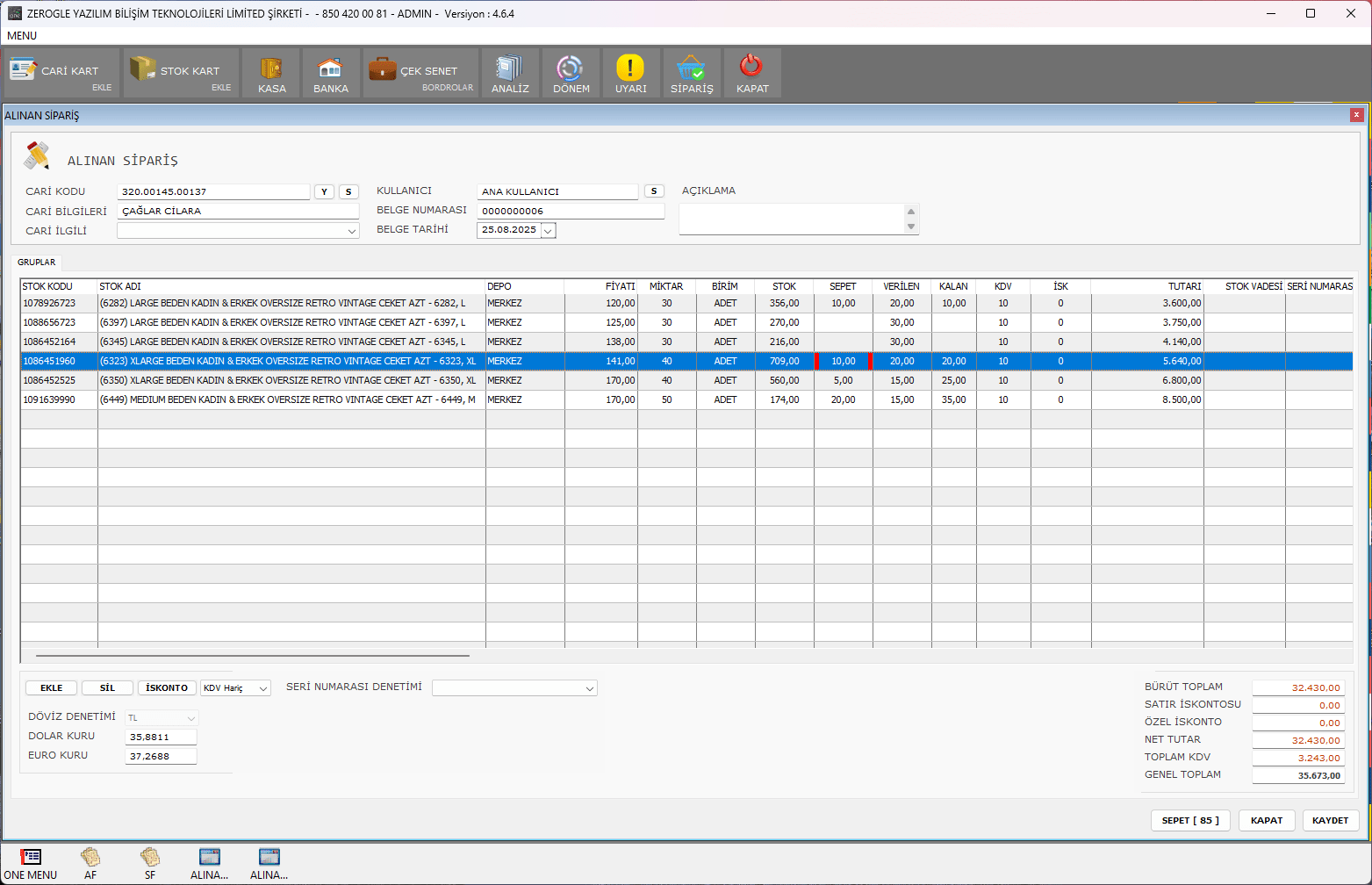The width and height of the screenshot is (1372, 885).
Task: Expand the Cari İlgili dropdown
Action: pos(352,231)
